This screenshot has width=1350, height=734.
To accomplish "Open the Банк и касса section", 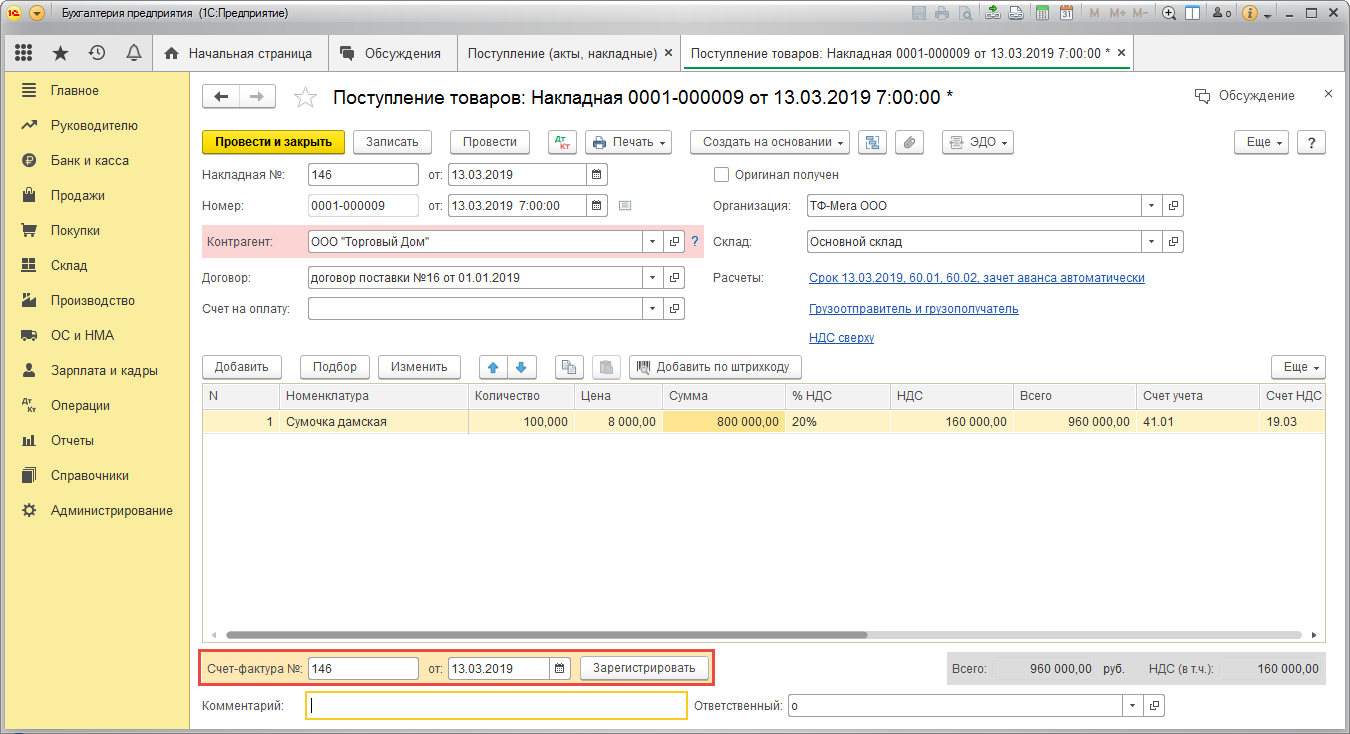I will point(90,161).
